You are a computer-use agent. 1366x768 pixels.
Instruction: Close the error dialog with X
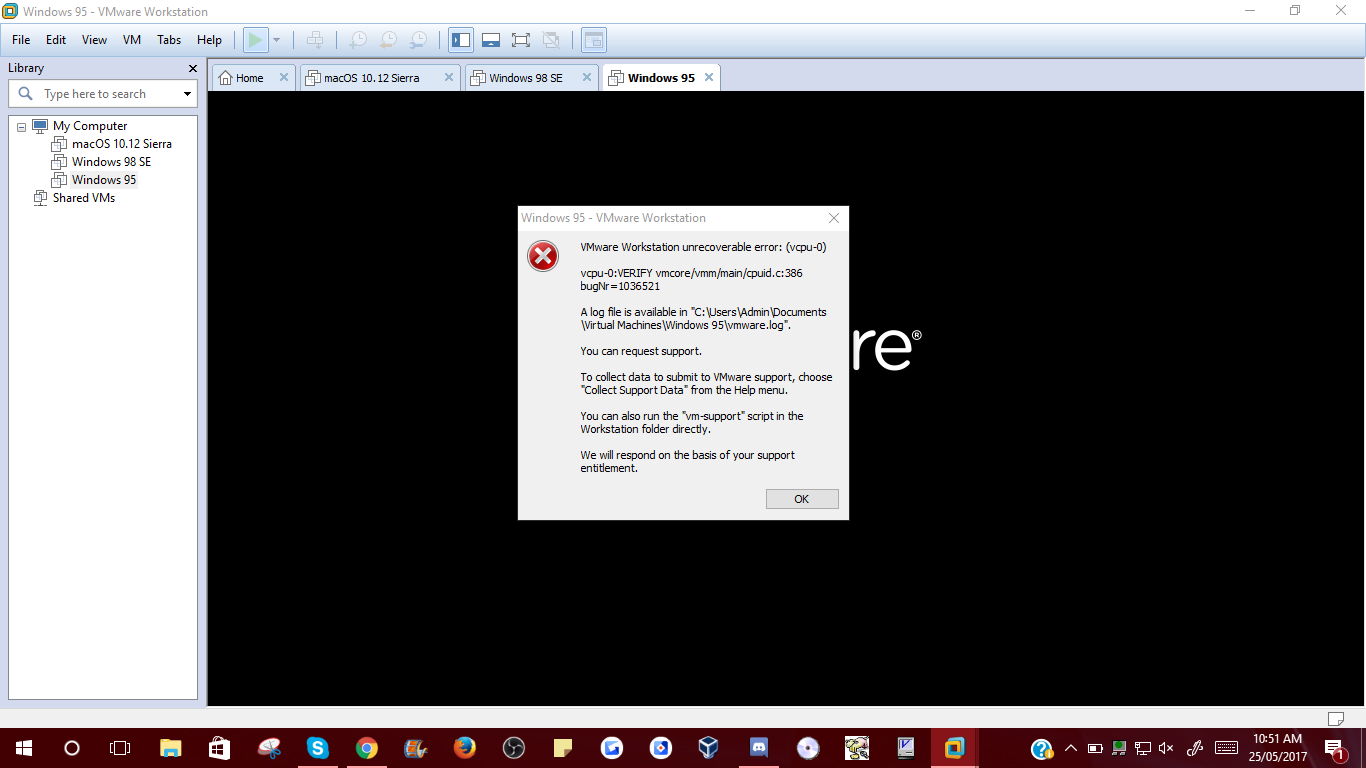834,218
